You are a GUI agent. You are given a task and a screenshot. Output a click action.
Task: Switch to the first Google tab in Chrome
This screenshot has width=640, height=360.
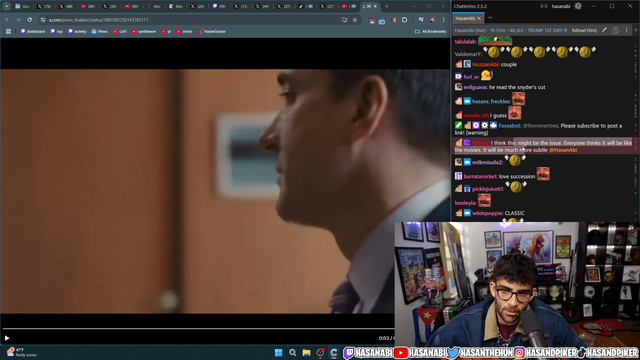tap(22, 6)
